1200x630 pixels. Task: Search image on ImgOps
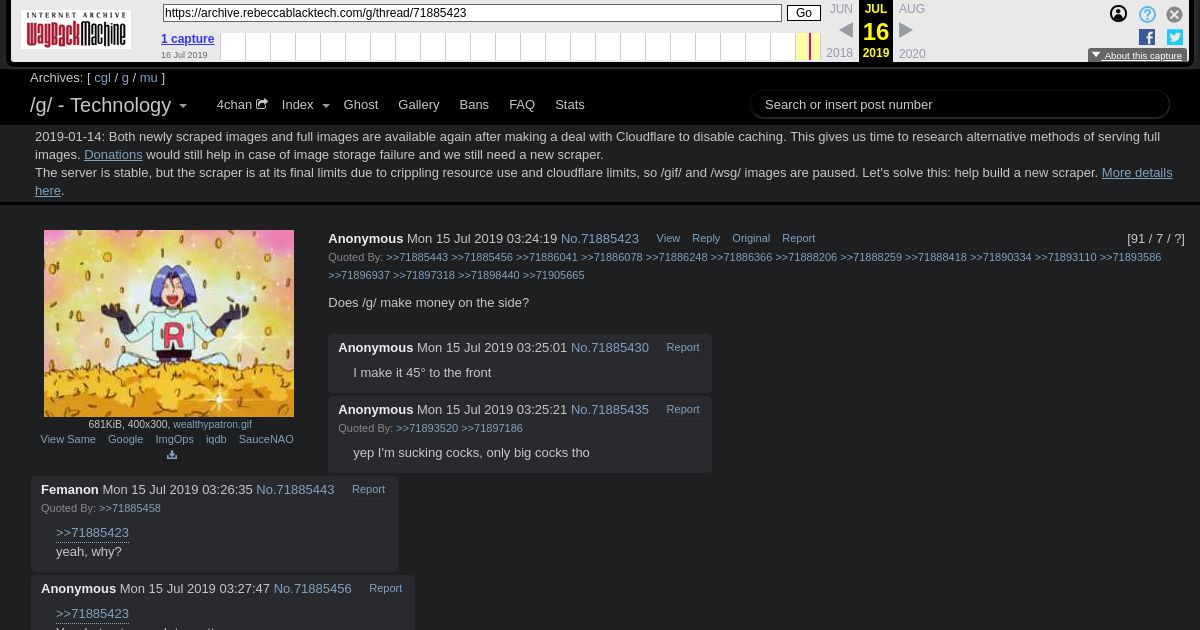pos(174,439)
